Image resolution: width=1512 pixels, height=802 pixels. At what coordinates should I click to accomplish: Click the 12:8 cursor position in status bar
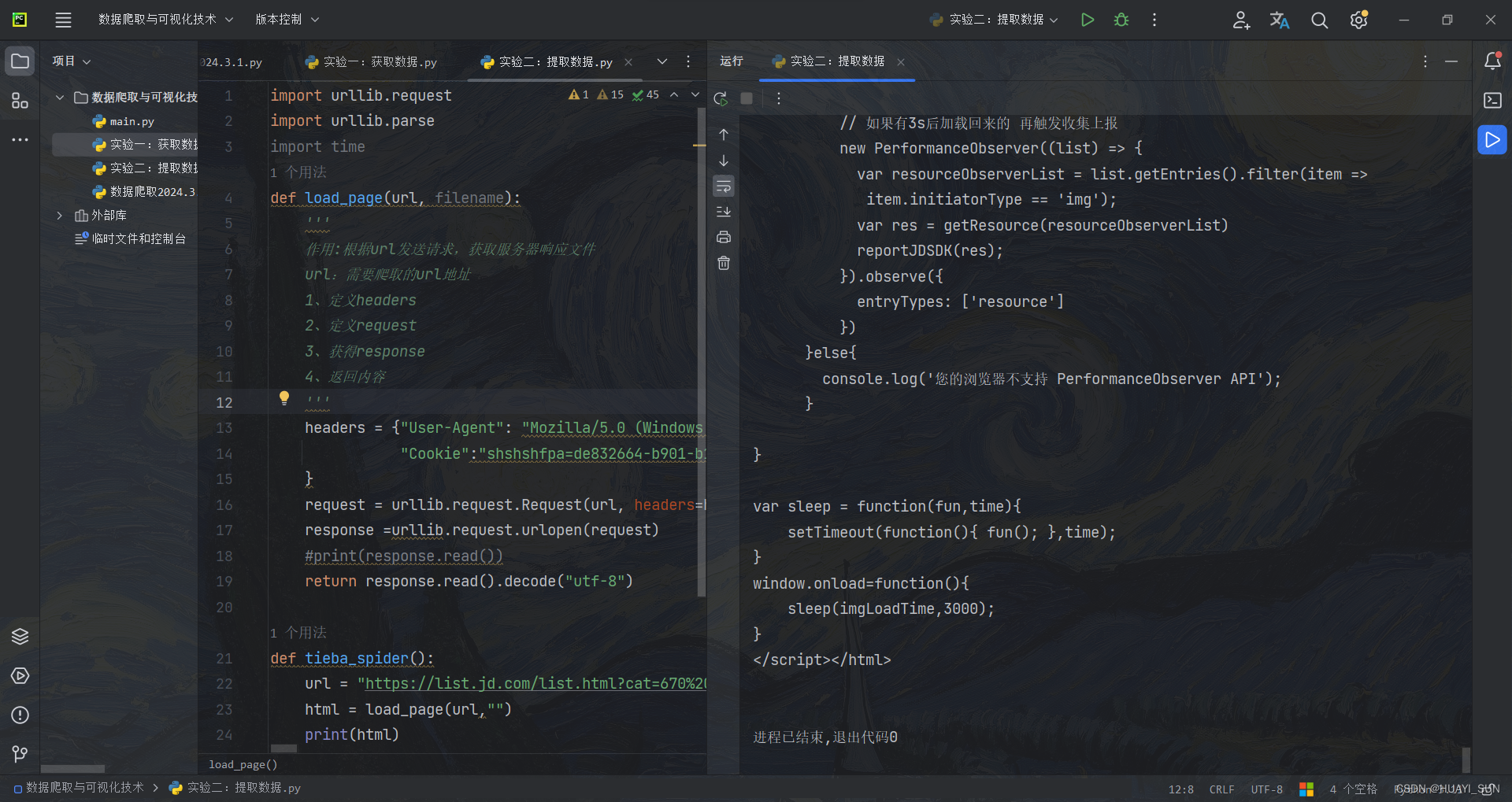coord(1180,789)
